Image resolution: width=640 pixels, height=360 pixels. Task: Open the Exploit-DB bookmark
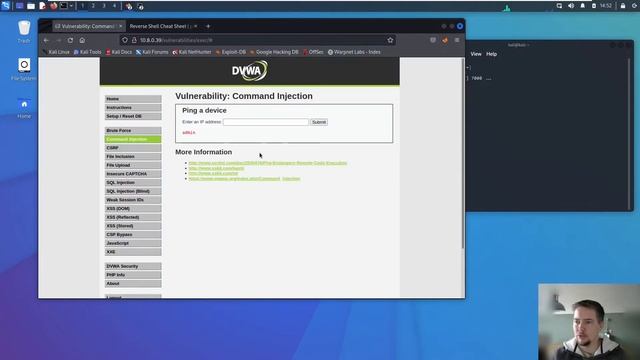pos(231,52)
